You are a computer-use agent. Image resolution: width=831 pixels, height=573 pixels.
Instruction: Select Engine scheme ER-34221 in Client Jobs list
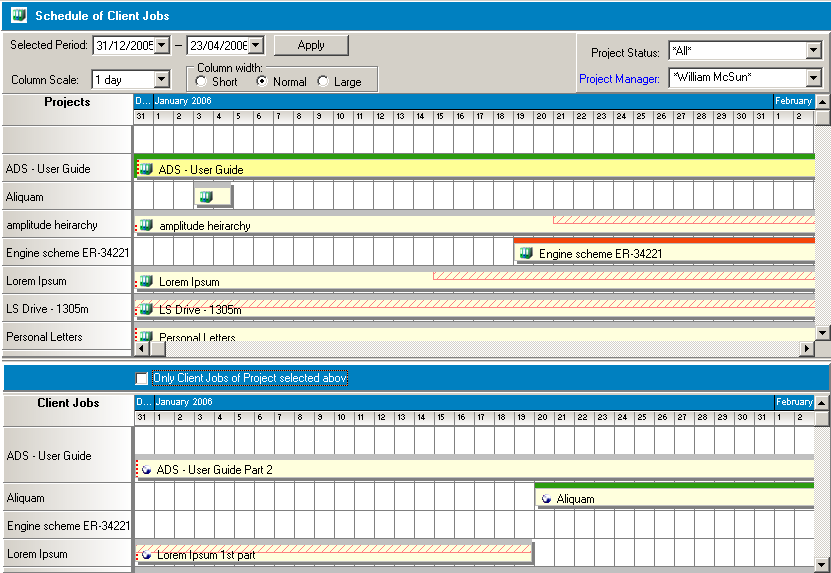tap(67, 526)
